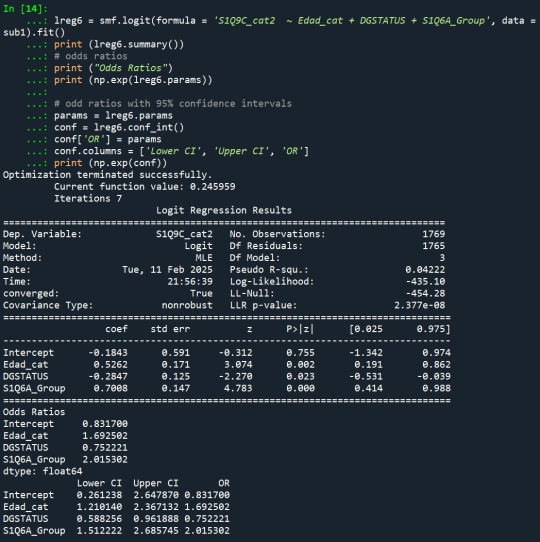
Task: Click the In [14] prompt label
Action: tap(25, 9)
